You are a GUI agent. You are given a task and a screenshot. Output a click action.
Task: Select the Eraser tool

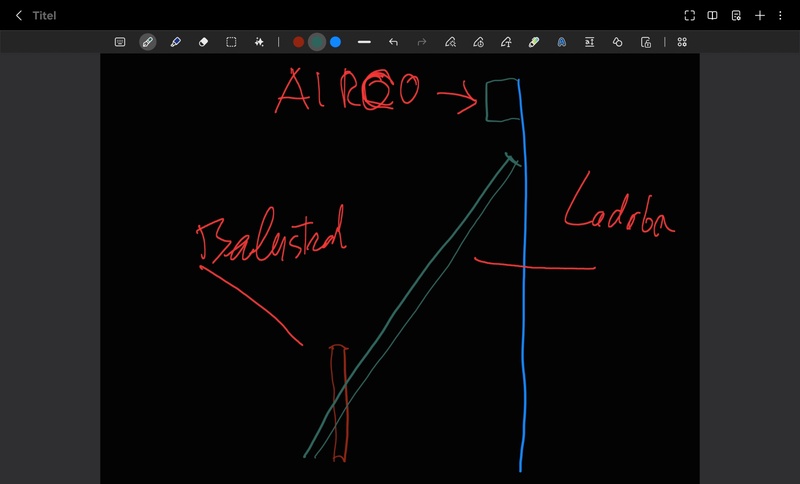coord(203,42)
